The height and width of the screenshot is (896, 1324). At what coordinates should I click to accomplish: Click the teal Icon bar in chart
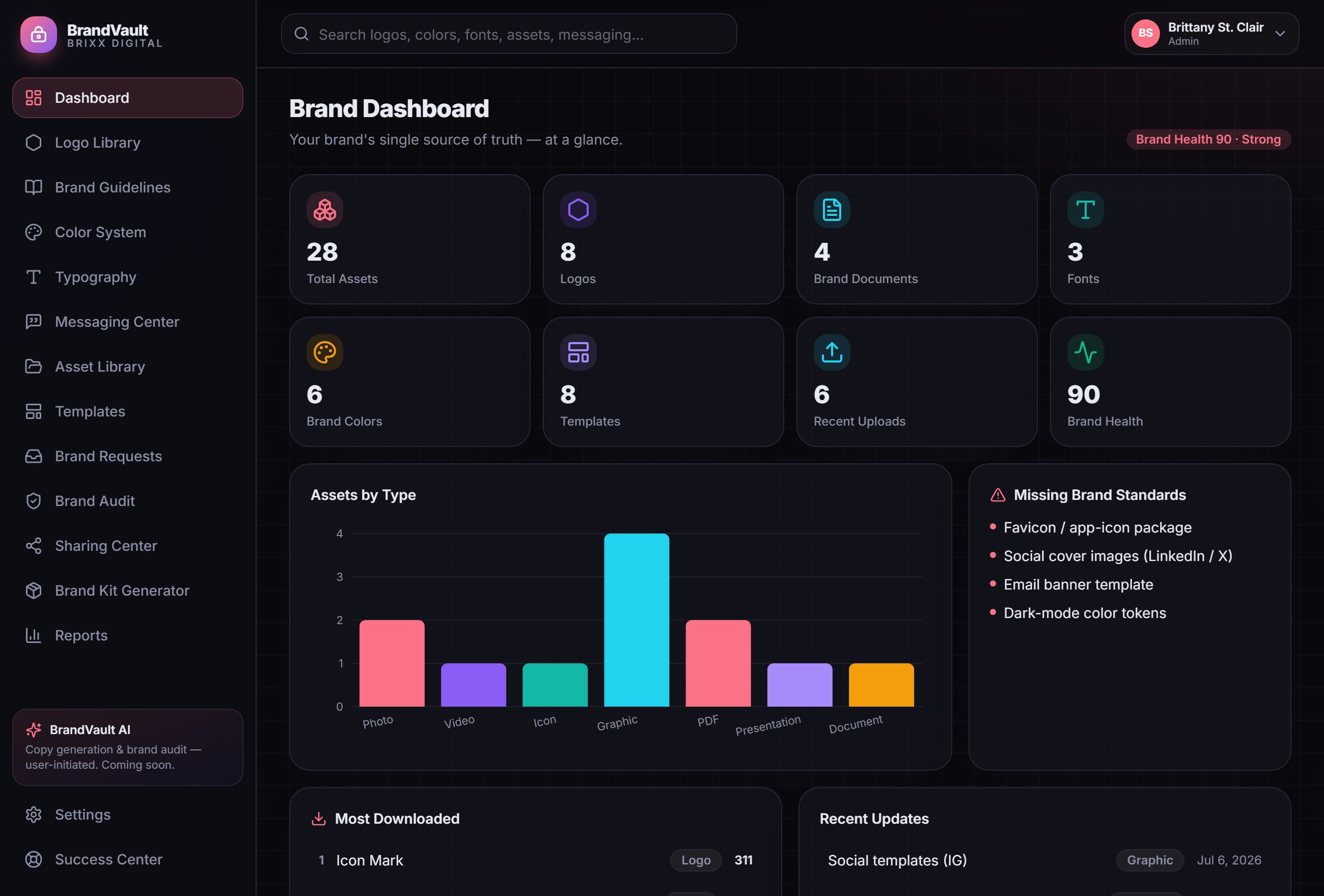coord(555,685)
